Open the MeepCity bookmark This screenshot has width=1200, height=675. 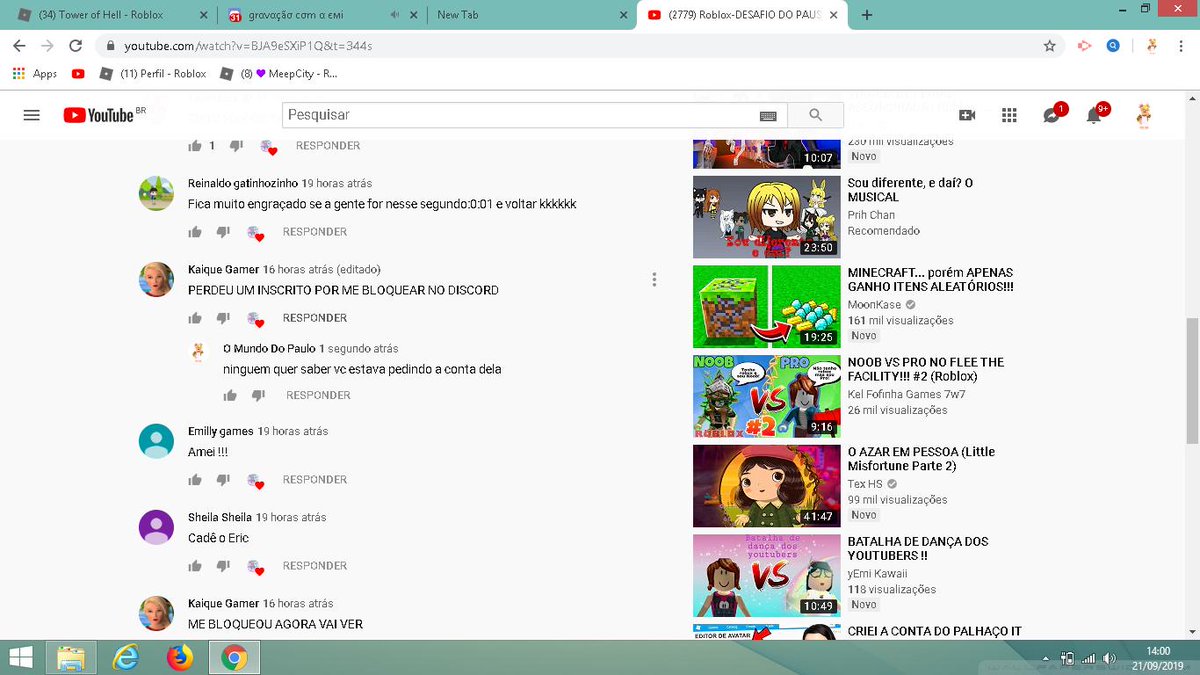pos(279,74)
